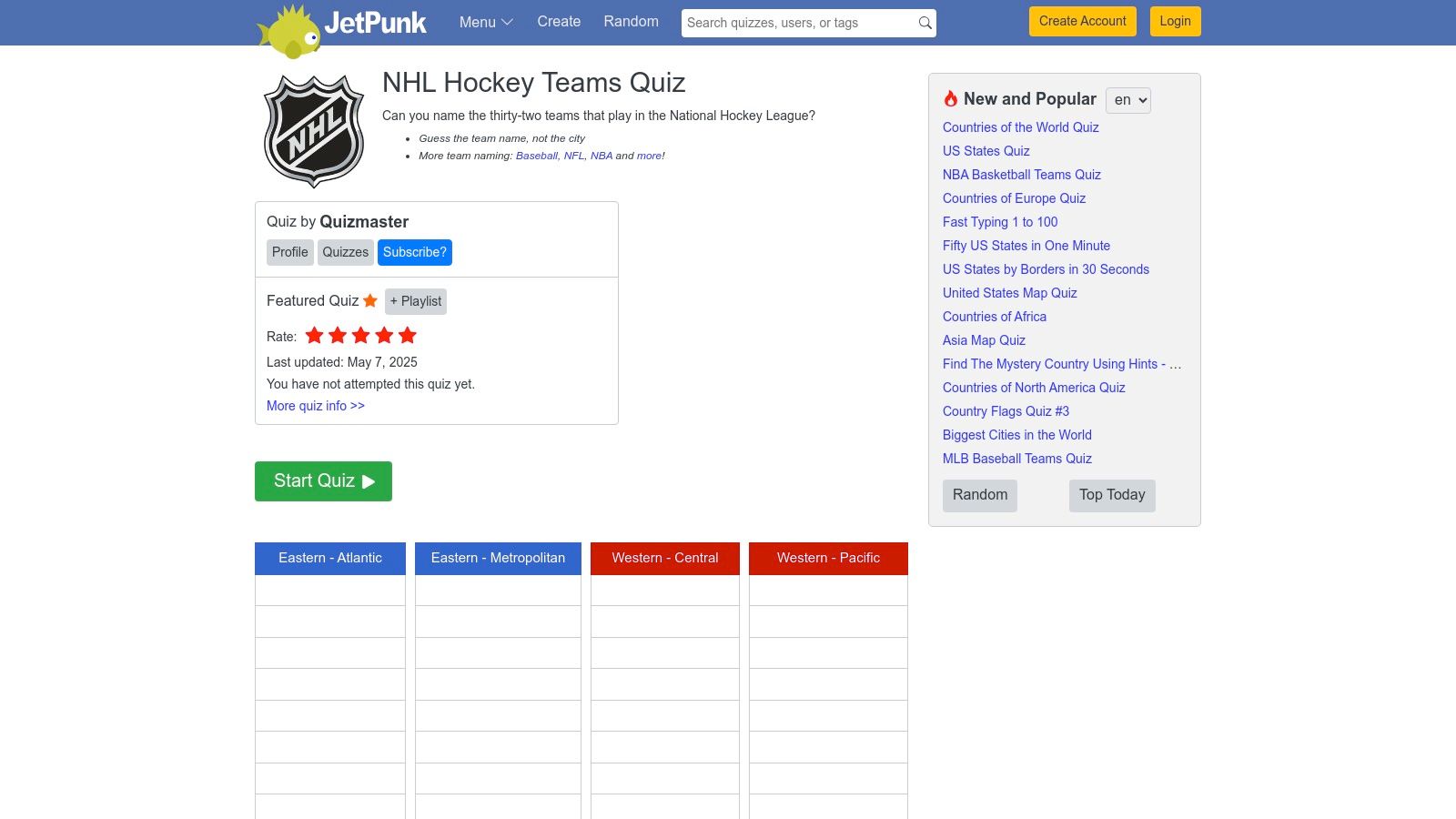Click the Create menu item
The image size is (1456, 819).
tap(559, 22)
